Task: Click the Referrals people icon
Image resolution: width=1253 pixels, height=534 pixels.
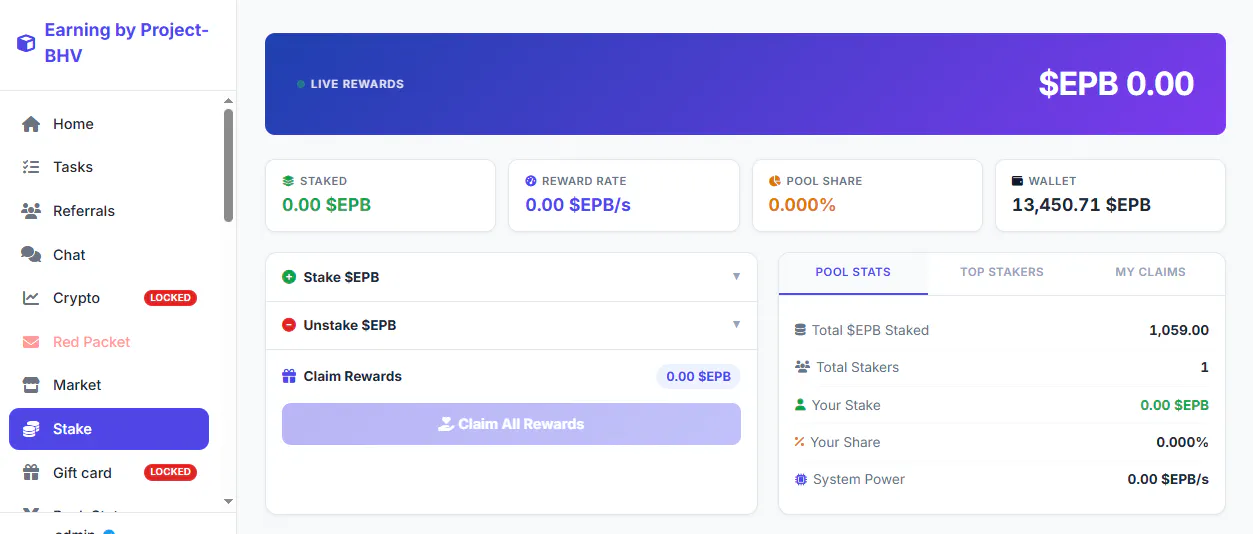Action: (x=31, y=211)
